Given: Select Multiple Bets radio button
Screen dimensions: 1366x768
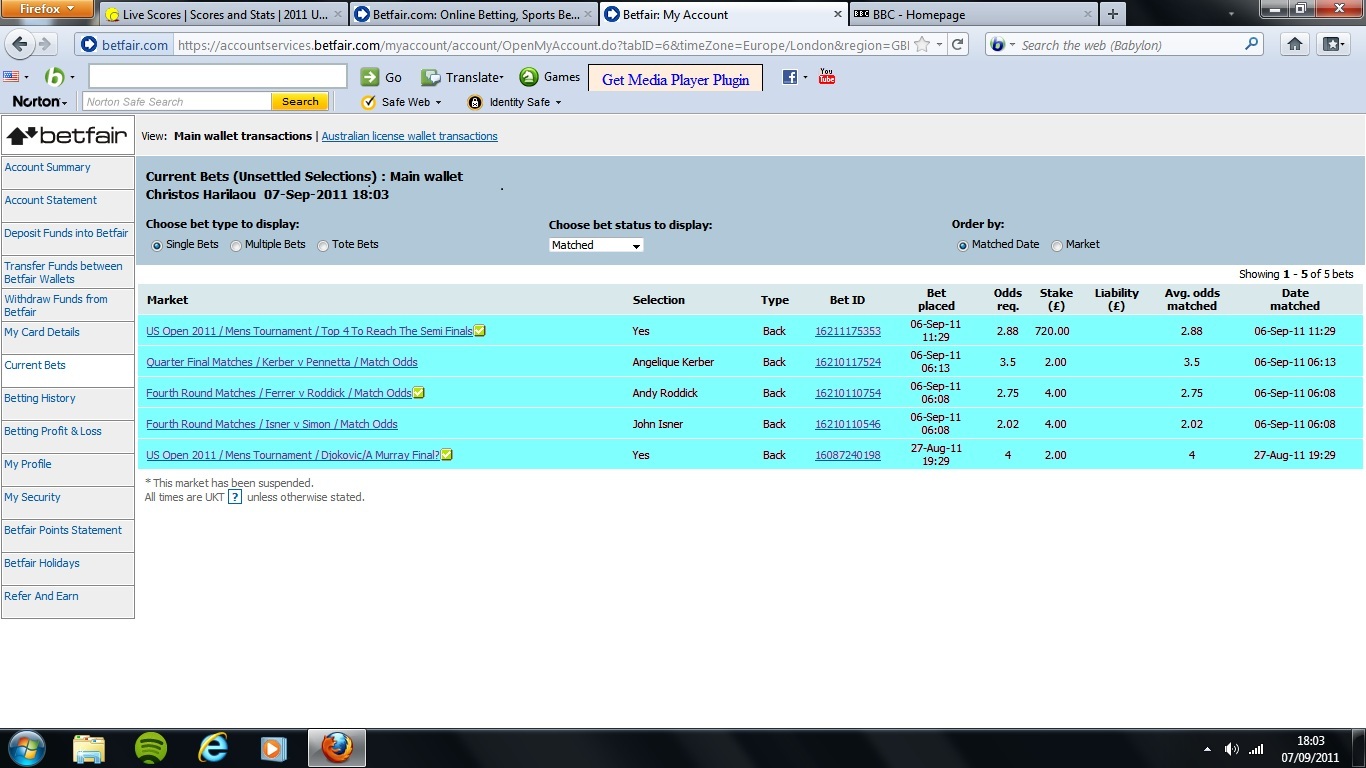Looking at the screenshot, I should [236, 245].
